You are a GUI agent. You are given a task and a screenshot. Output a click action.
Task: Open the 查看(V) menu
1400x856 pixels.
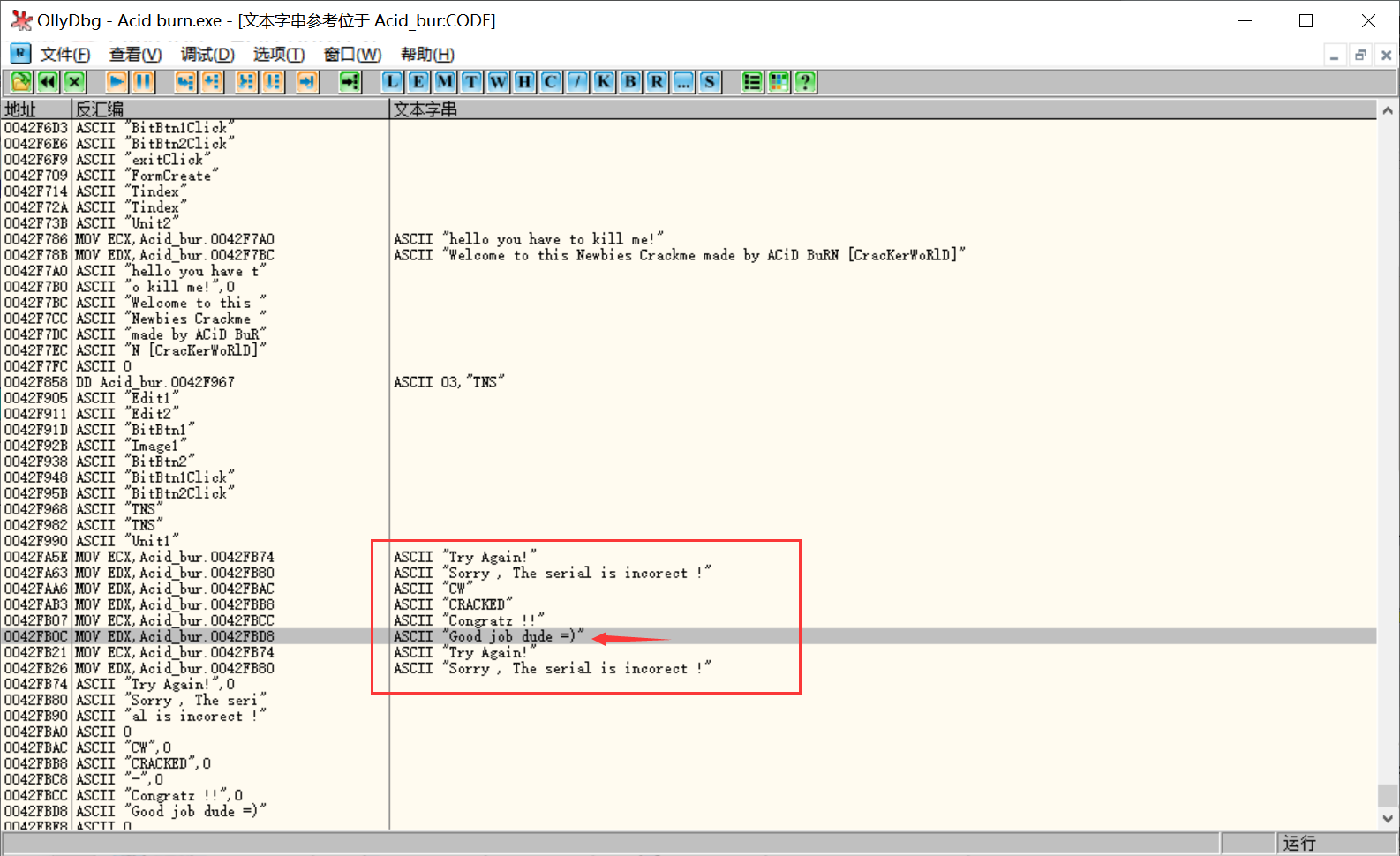point(135,55)
